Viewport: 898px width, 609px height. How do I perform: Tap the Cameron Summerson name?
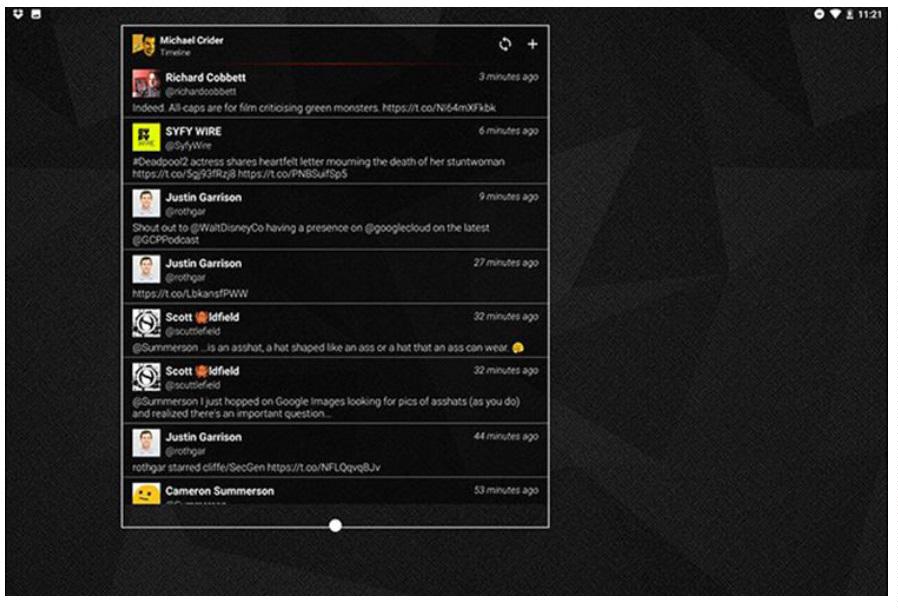coord(220,491)
